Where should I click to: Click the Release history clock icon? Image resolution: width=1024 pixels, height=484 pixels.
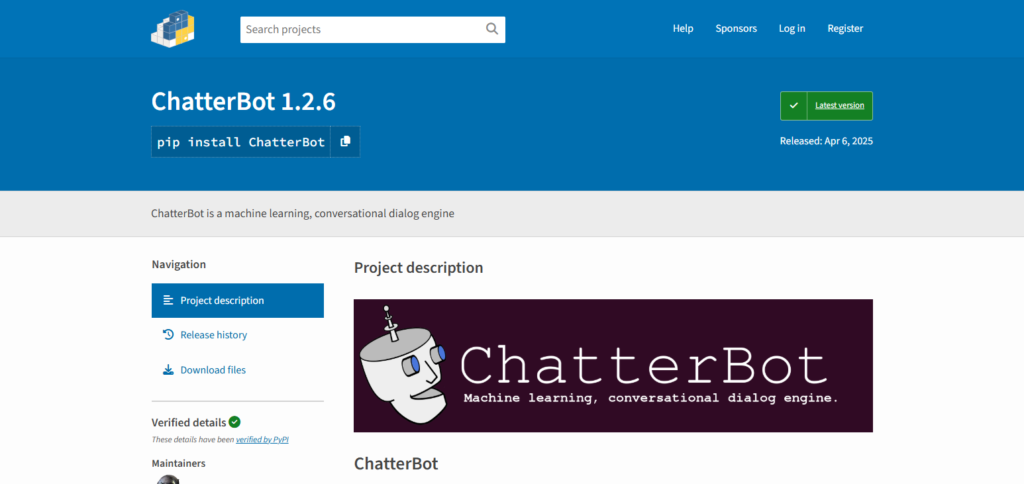tap(168, 335)
